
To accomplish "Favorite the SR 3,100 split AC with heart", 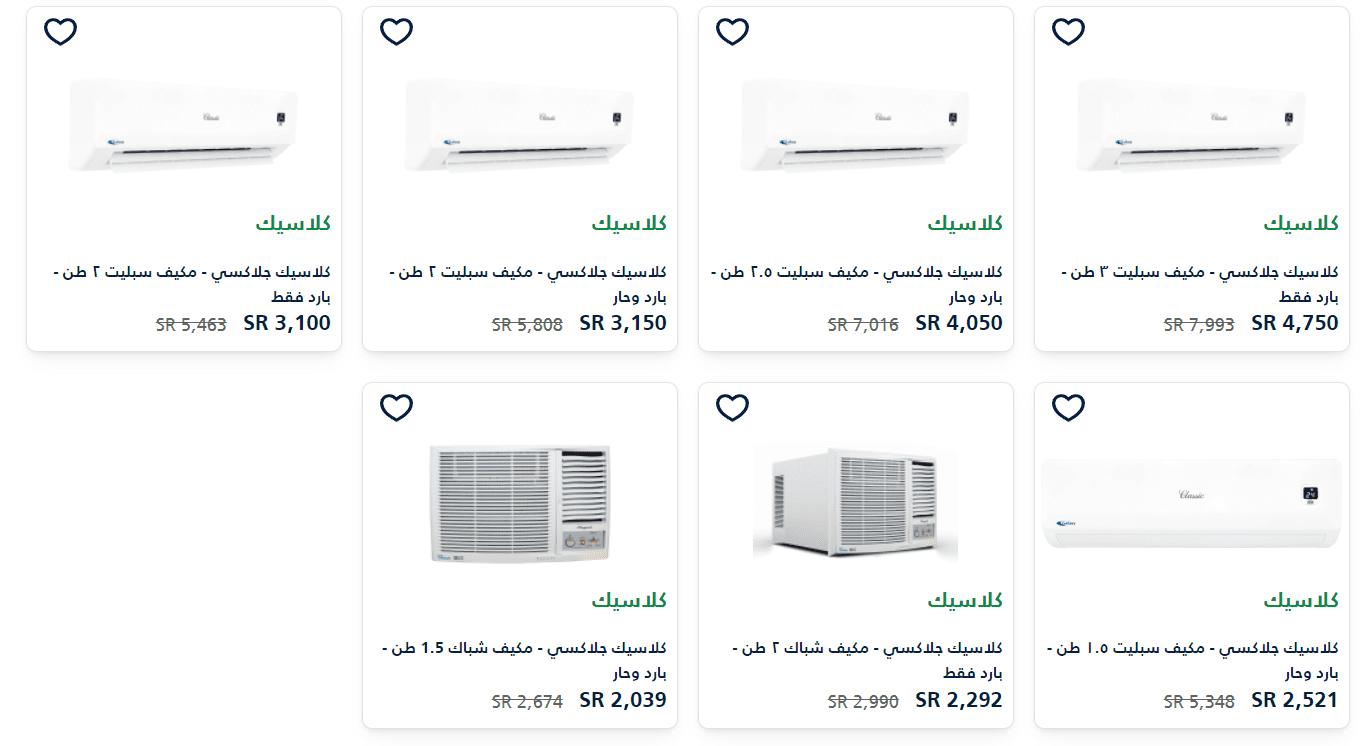I will [x=61, y=32].
